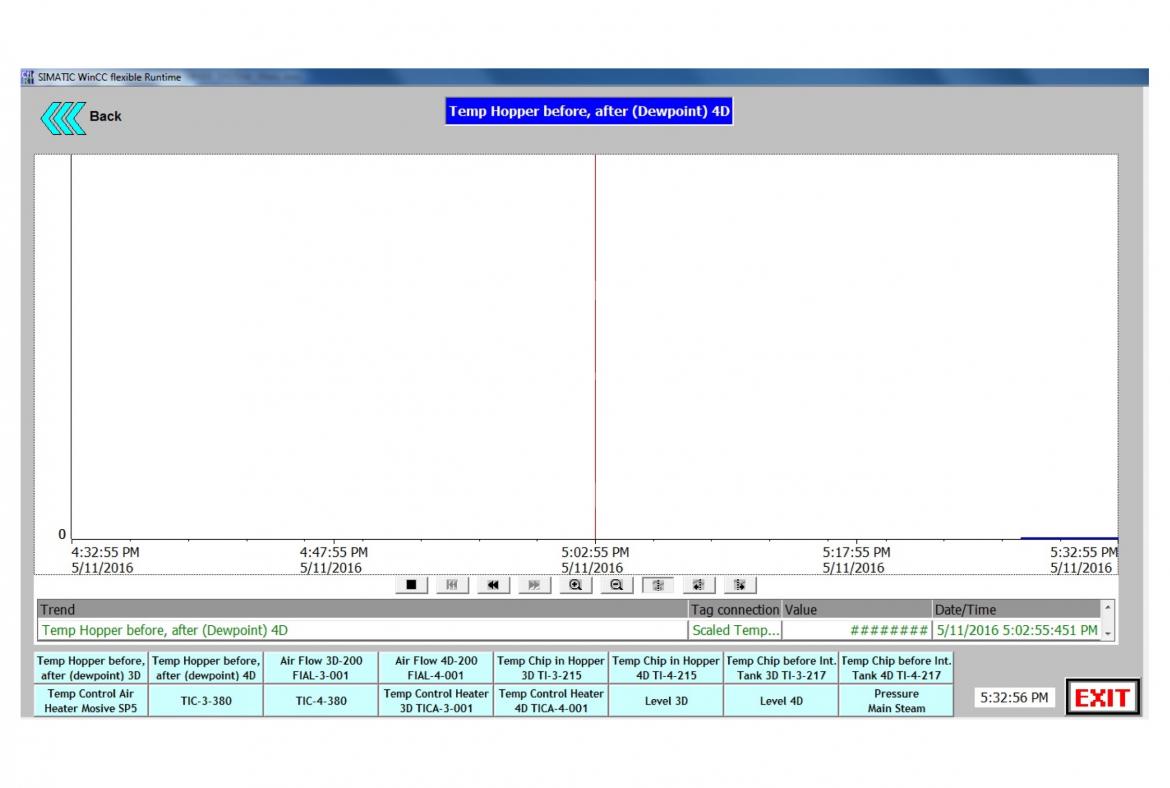
Task: Click the rewind double-arrow trend button
Action: [x=493, y=585]
